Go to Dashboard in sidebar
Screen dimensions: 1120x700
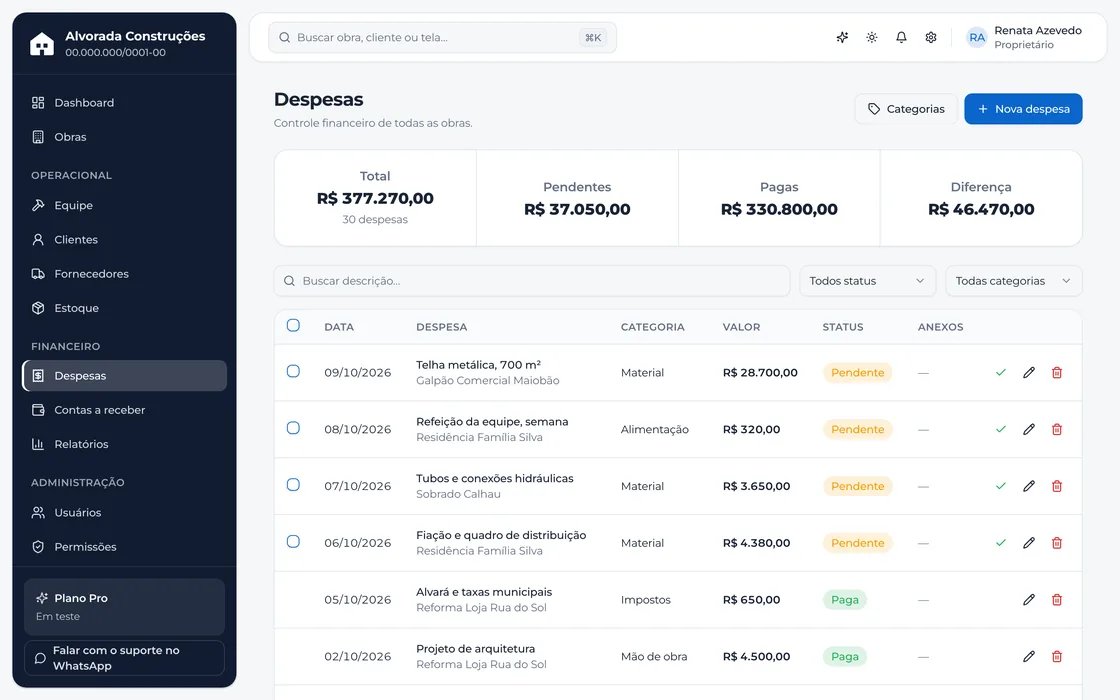[124, 103]
